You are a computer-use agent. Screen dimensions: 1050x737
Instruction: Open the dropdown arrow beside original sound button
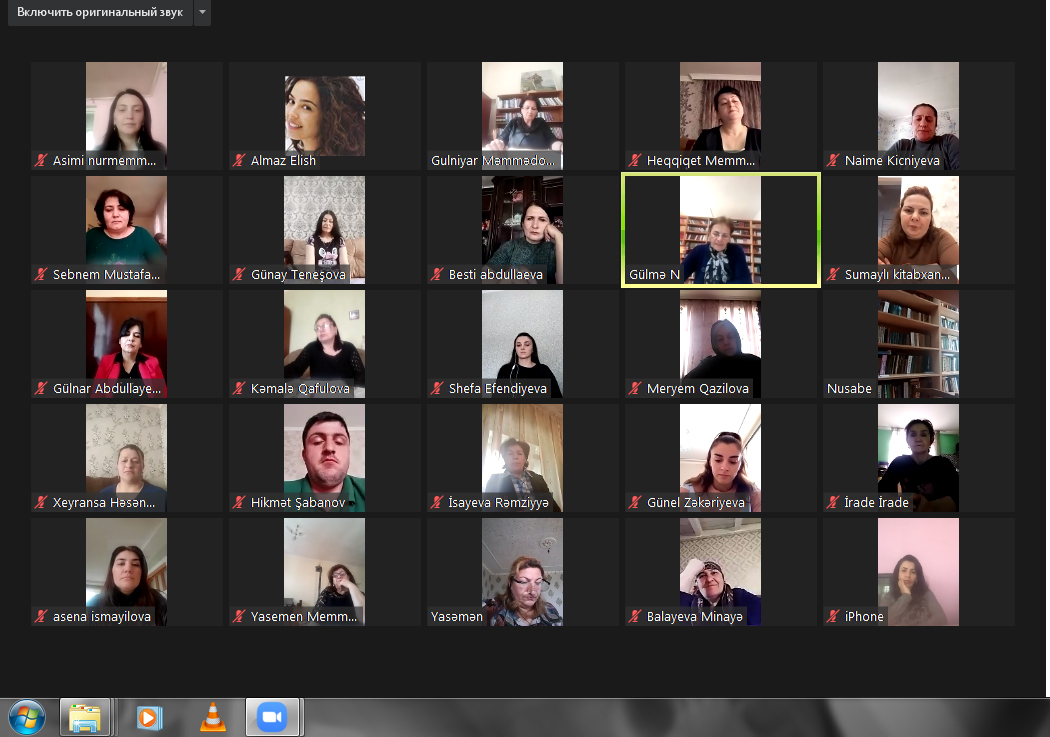pyautogui.click(x=202, y=12)
